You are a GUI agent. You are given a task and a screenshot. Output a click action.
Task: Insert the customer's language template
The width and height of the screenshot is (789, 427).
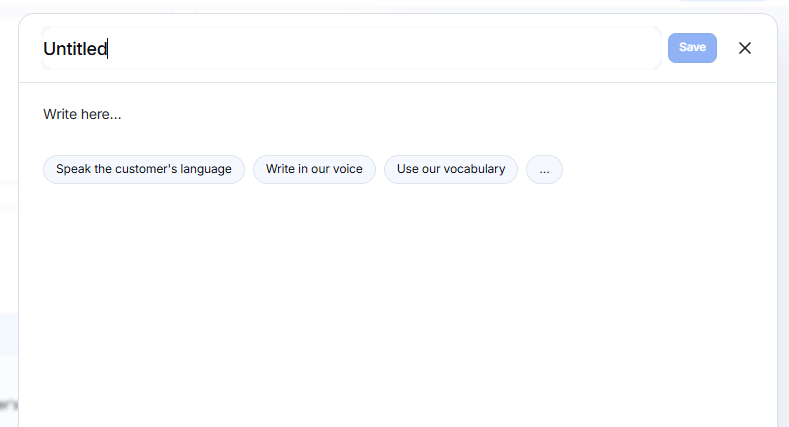tap(144, 169)
